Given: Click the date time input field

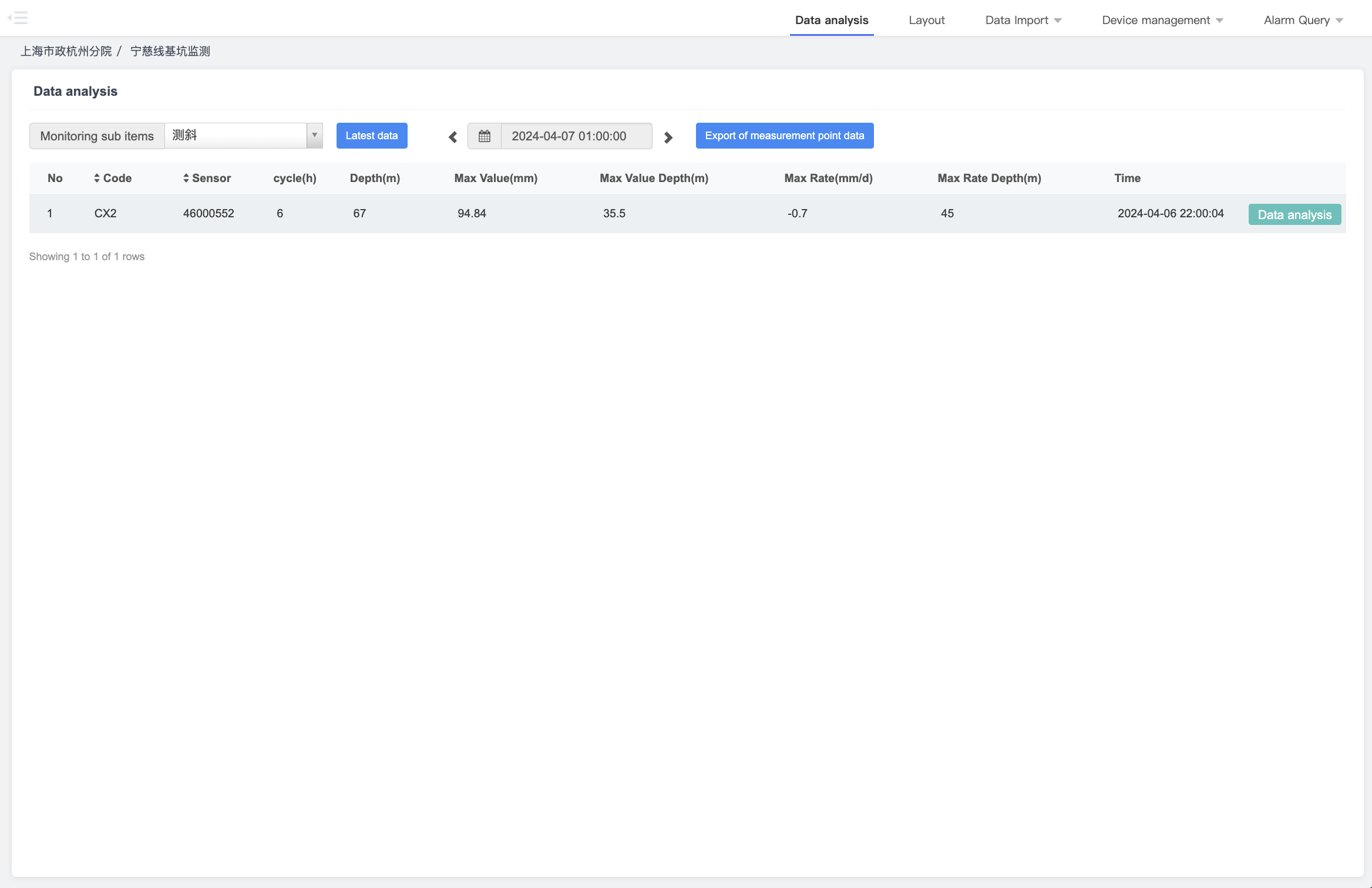Looking at the screenshot, I should click(576, 136).
